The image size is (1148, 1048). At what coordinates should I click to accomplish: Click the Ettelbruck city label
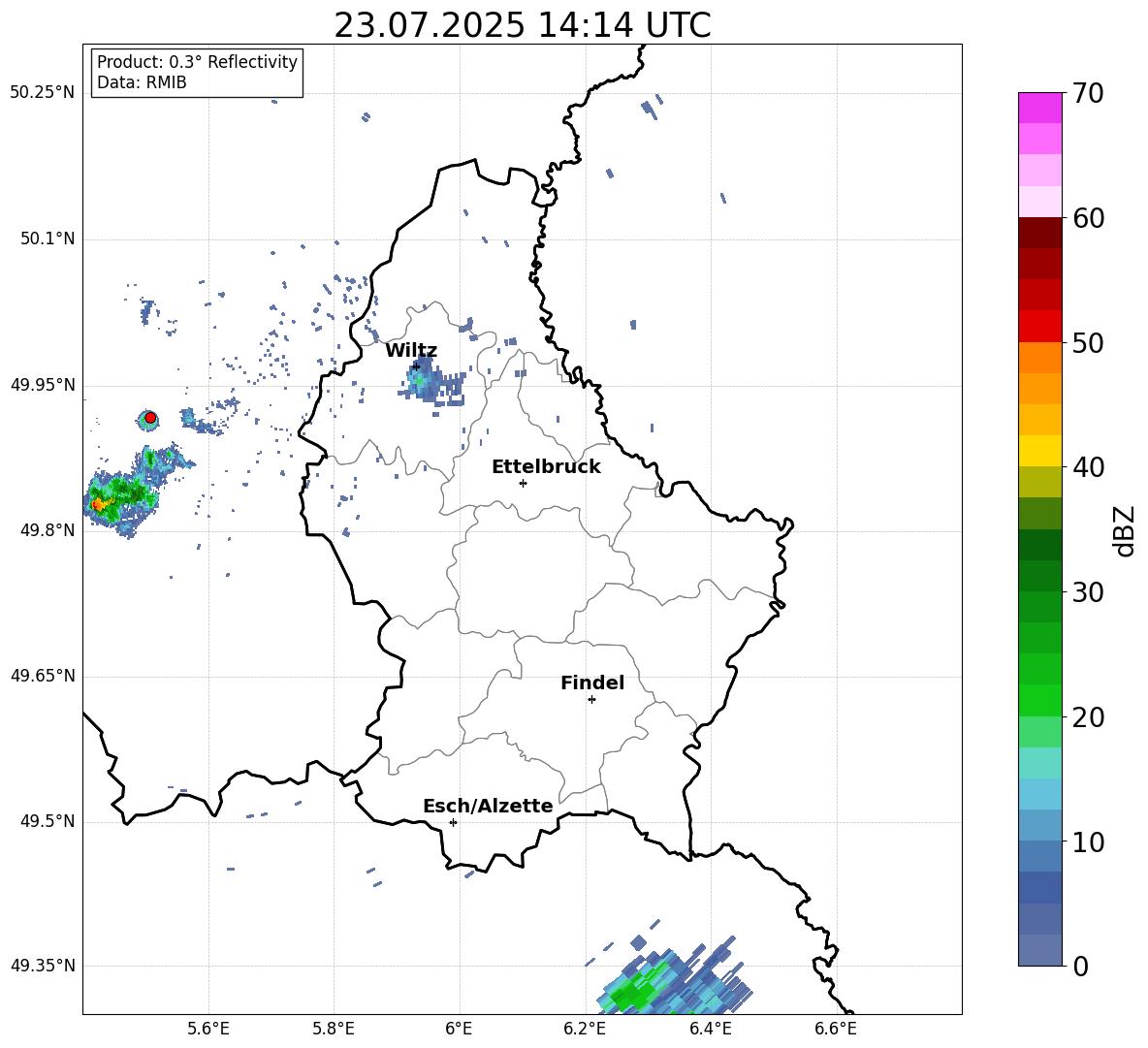coord(546,467)
